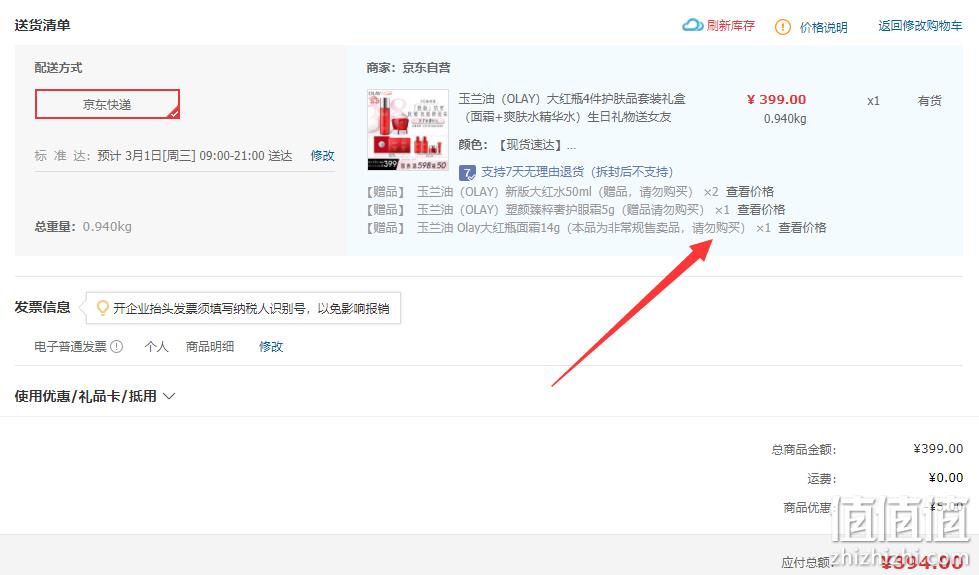Open the OLAY gift set product thumbnail
979x575 pixels.
[408, 130]
